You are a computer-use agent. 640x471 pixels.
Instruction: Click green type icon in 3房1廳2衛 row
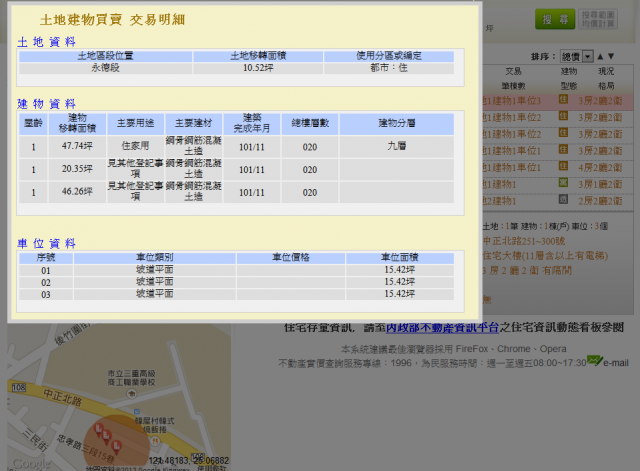coord(563,183)
